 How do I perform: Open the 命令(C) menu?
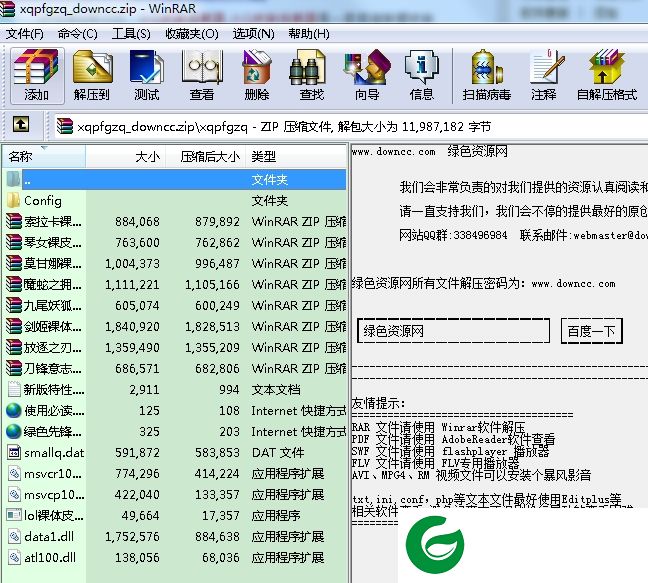pyautogui.click(x=78, y=33)
